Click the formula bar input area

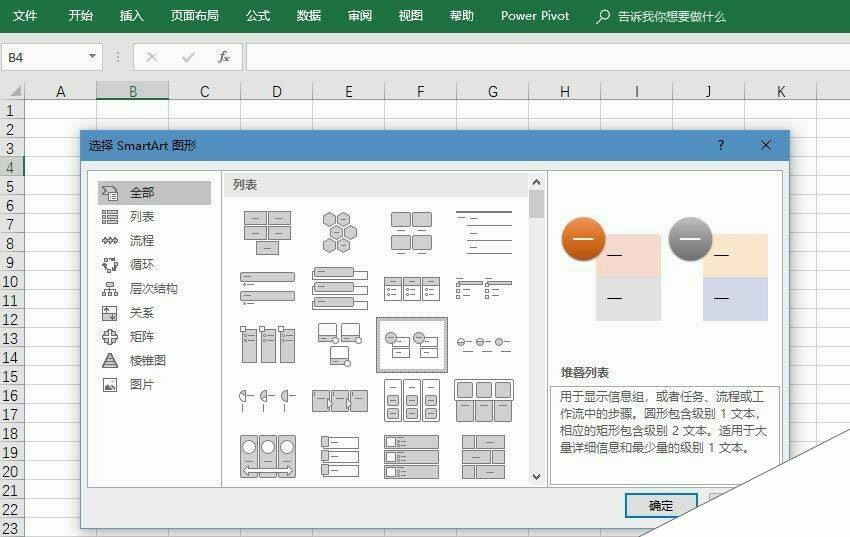pyautogui.click(x=548, y=57)
